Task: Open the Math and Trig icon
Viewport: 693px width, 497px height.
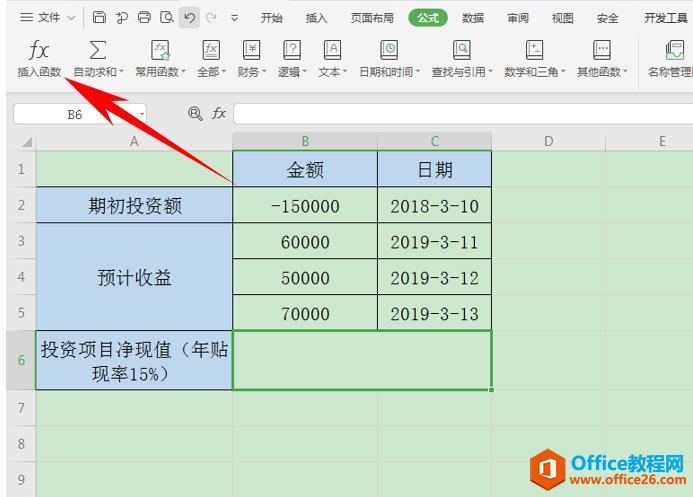Action: 534,50
